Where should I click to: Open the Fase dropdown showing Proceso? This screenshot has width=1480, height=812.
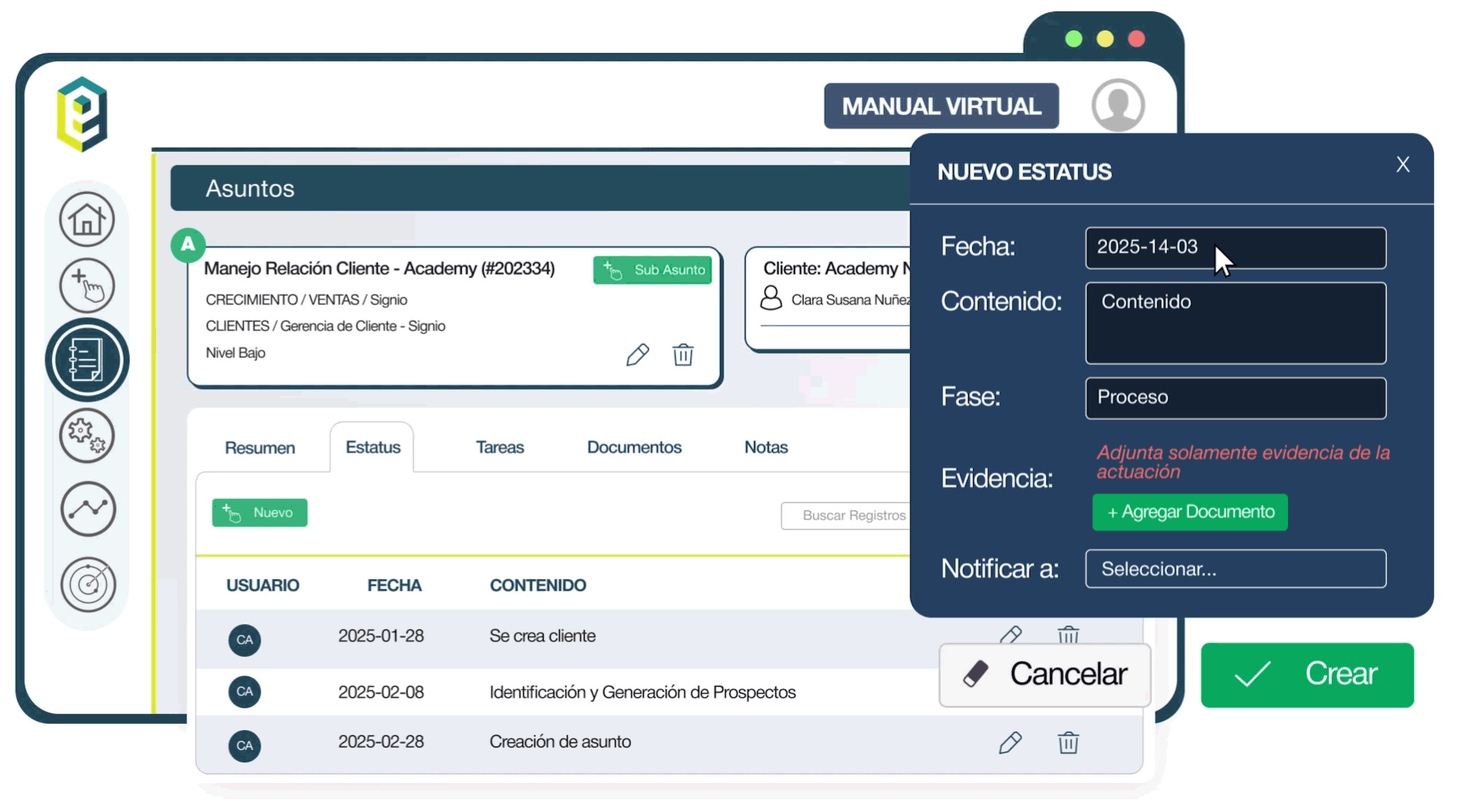click(x=1235, y=398)
